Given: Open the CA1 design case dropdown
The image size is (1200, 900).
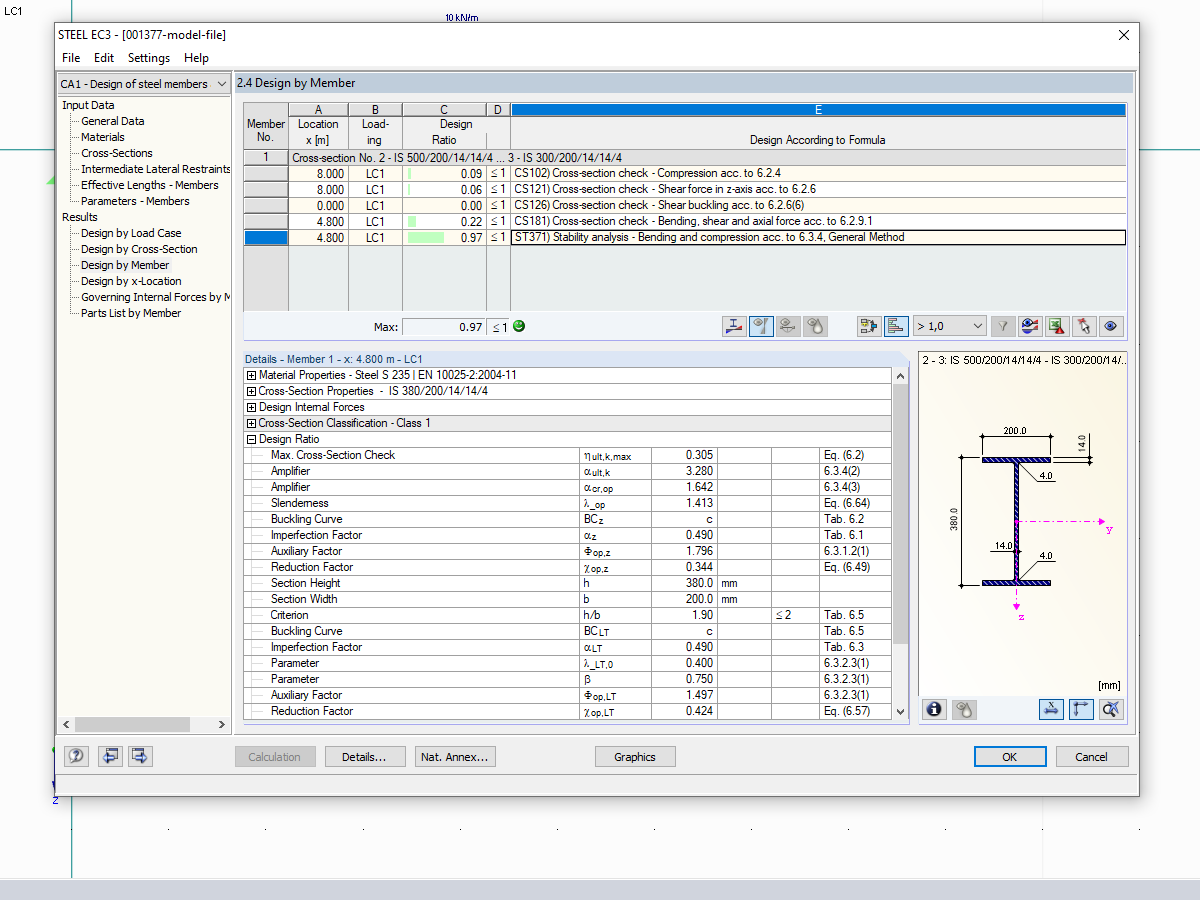Looking at the screenshot, I should coord(144,84).
